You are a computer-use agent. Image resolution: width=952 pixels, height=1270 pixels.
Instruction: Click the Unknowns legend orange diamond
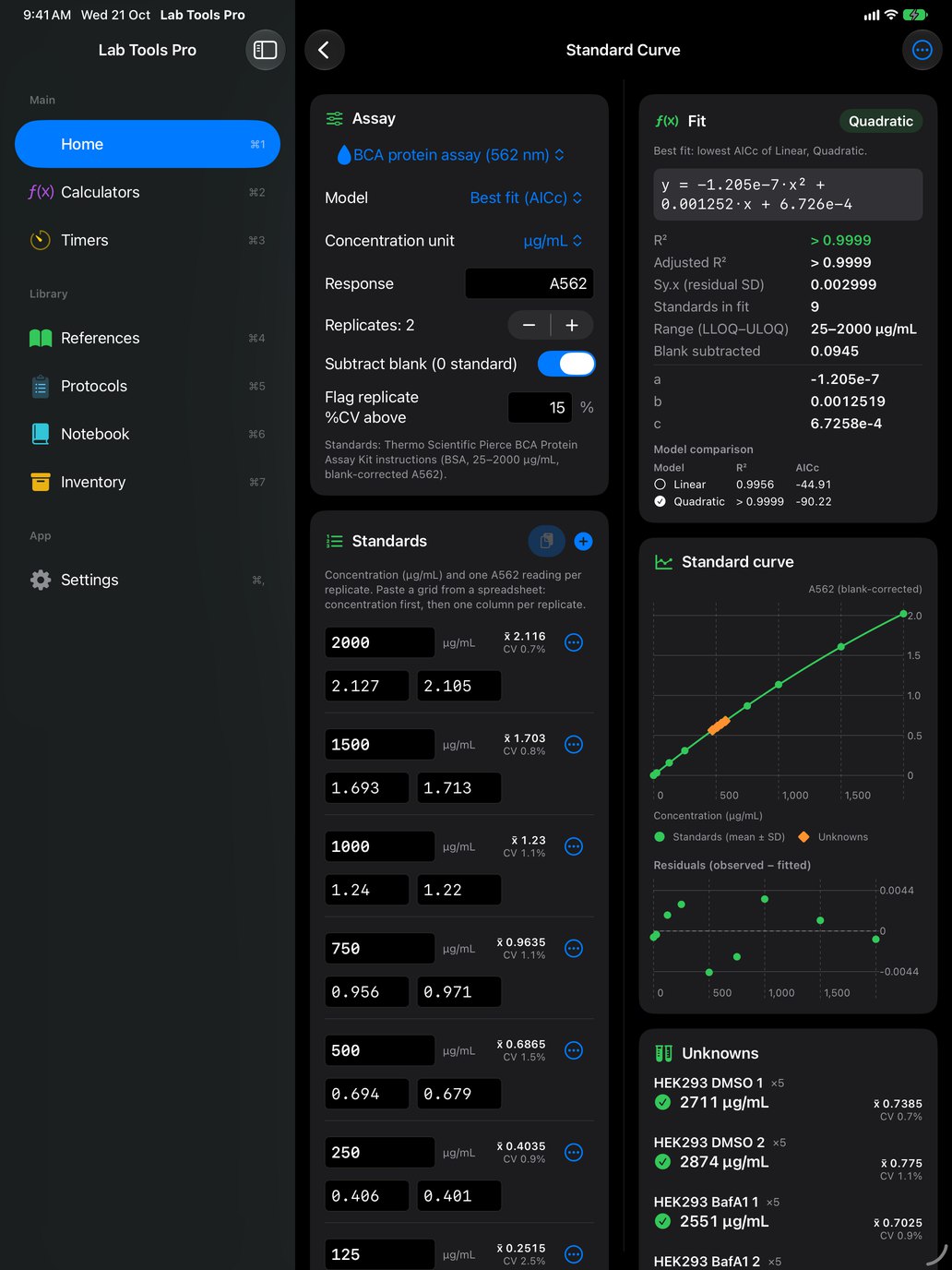(803, 837)
